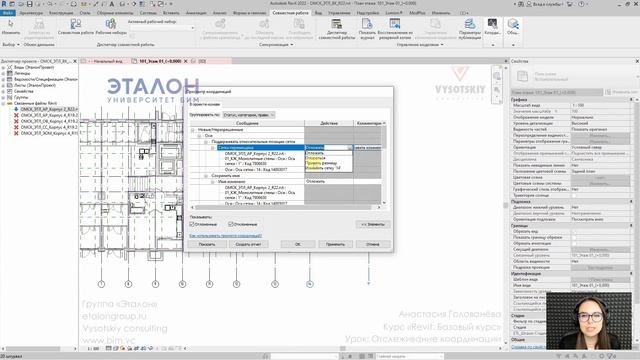Click the 'Отмена' button in the dialog
Image resolution: width=640 pixels, height=360 pixels.
(373, 244)
